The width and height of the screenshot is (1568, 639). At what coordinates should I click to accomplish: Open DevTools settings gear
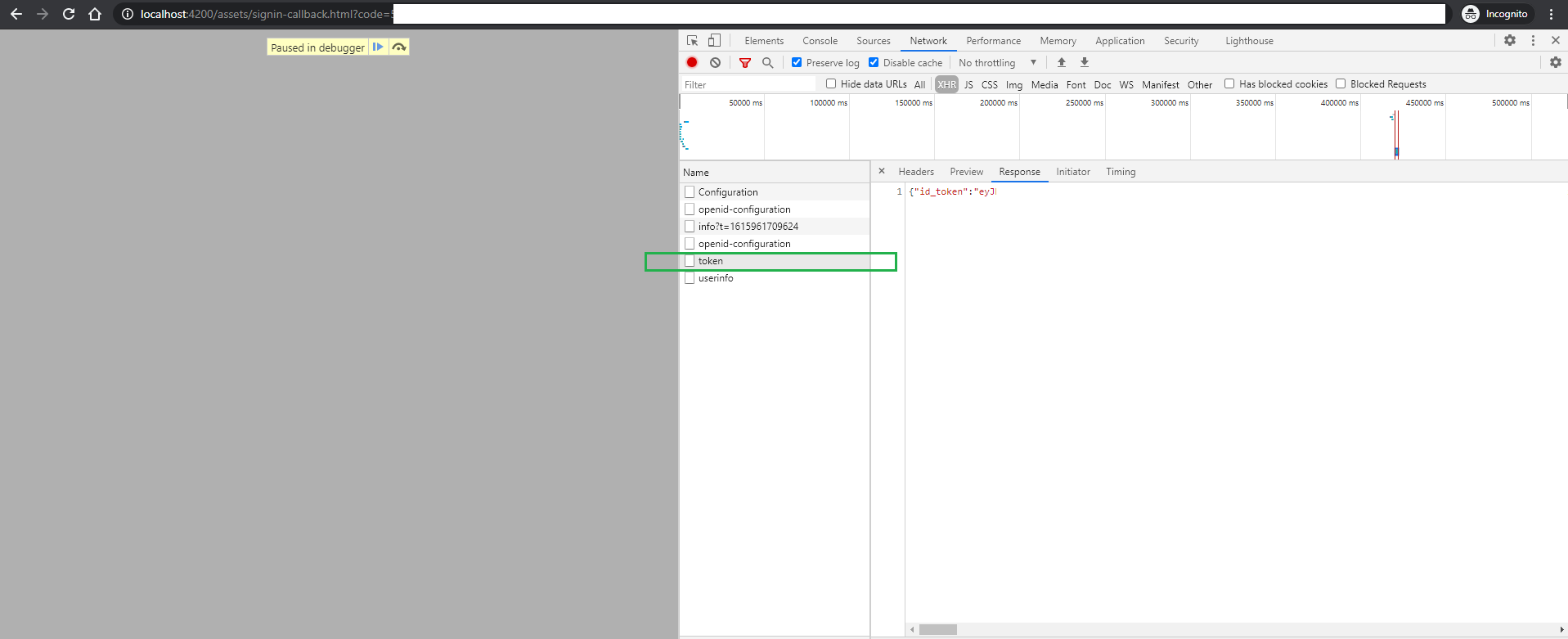point(1510,40)
